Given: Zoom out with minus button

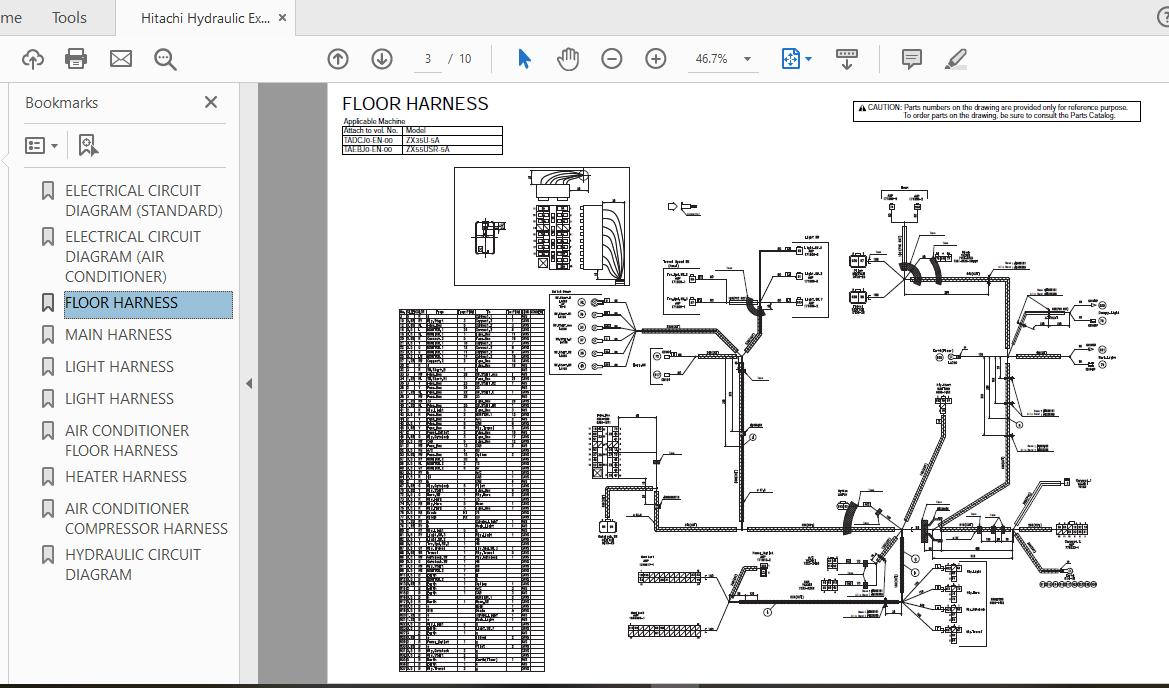Looking at the screenshot, I should (x=611, y=59).
